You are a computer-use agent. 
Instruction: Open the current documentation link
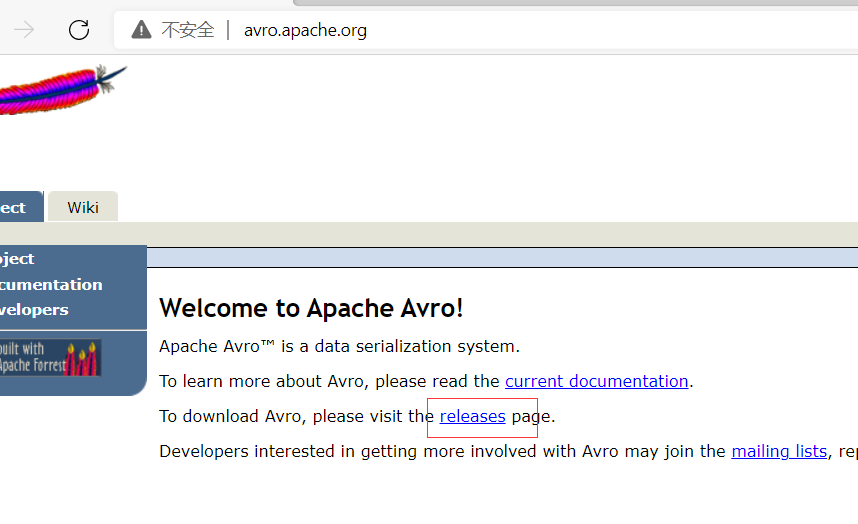click(x=596, y=381)
